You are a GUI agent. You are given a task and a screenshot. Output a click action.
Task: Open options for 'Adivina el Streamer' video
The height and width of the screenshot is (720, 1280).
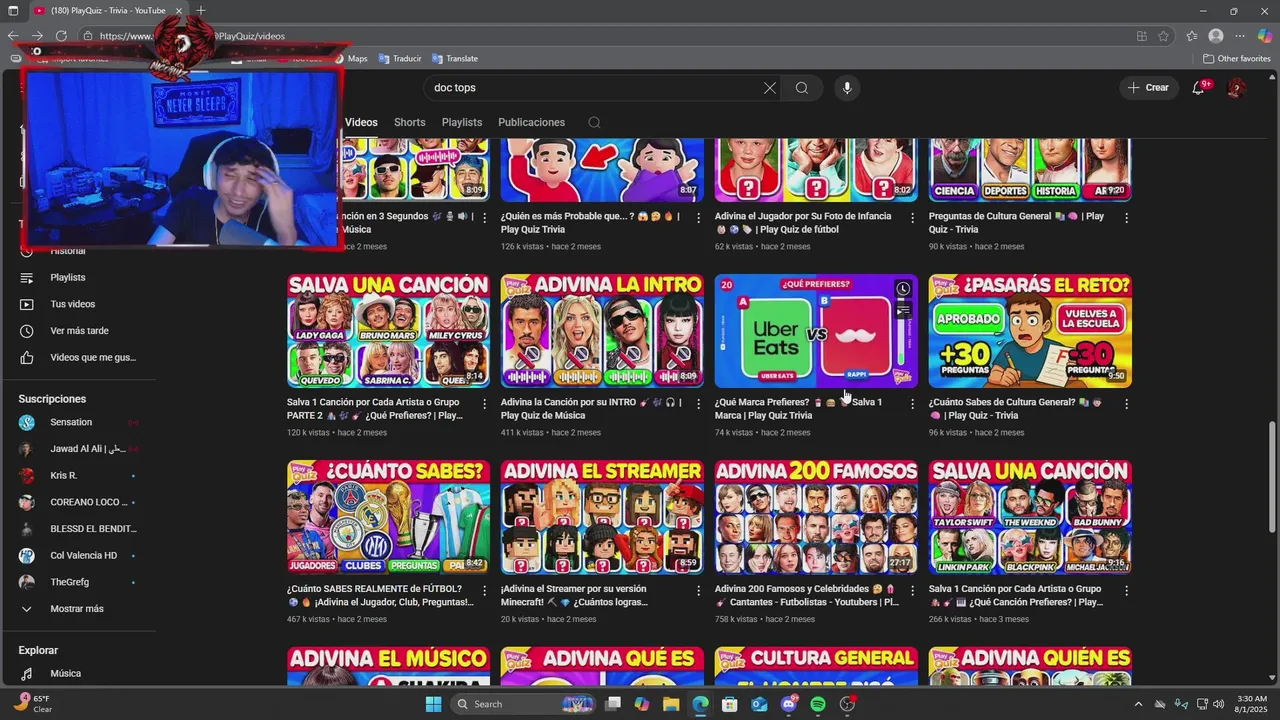(698, 591)
